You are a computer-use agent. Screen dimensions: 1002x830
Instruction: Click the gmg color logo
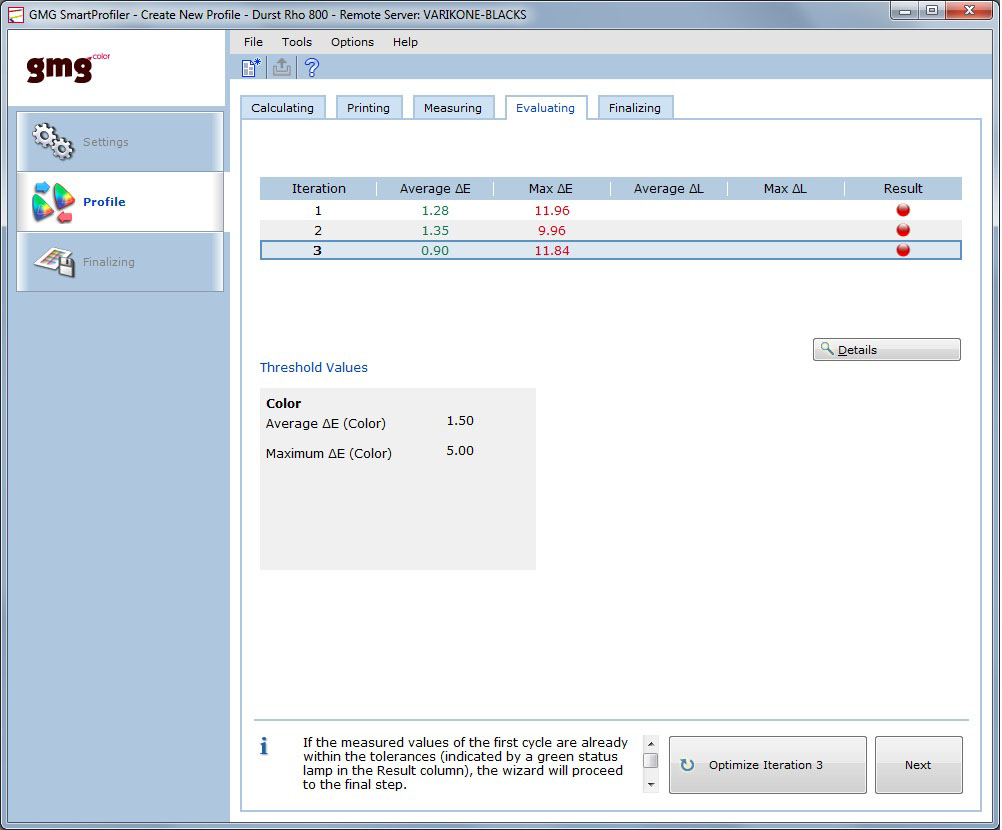pos(68,67)
